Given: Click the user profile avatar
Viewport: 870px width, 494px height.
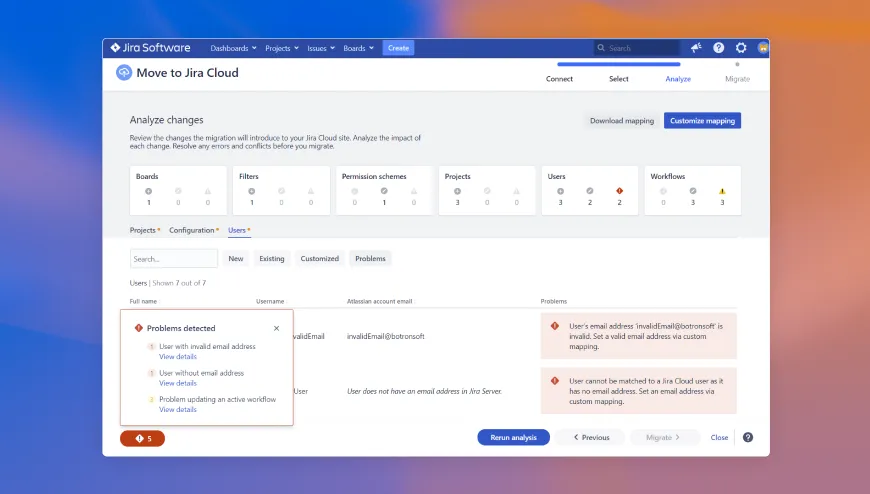Looking at the screenshot, I should coord(763,48).
